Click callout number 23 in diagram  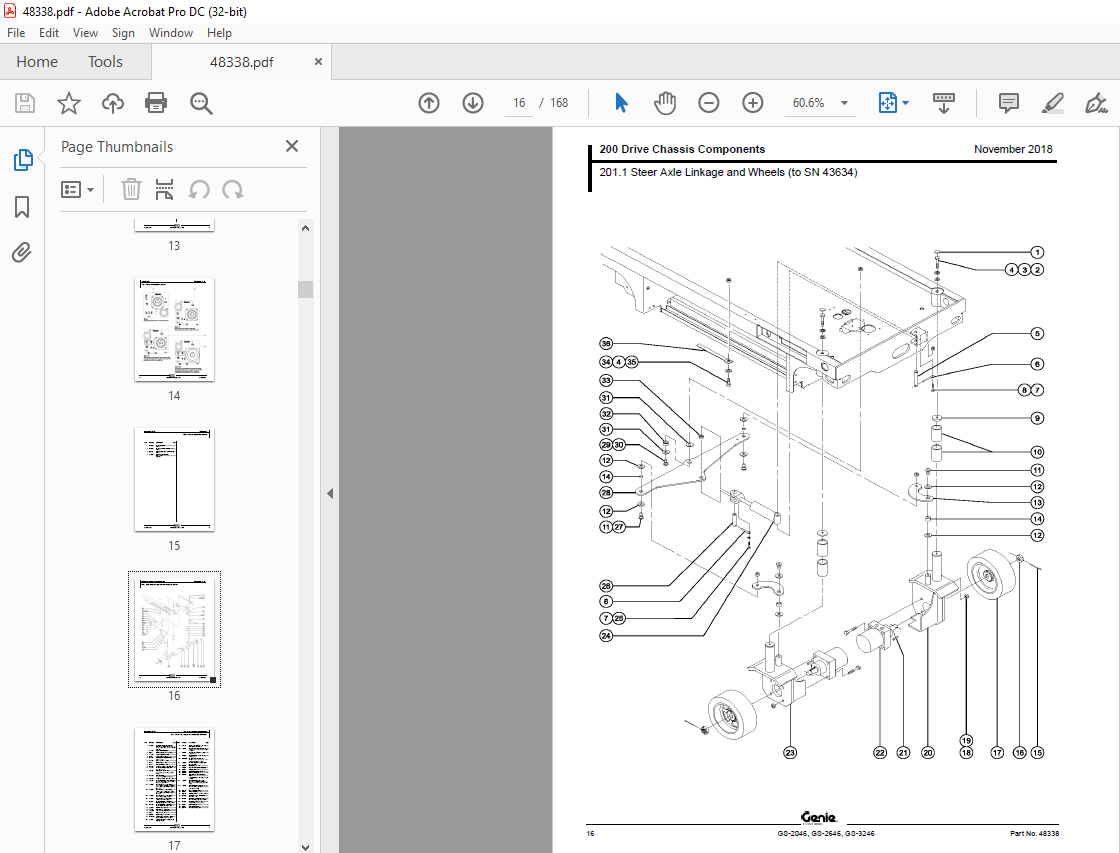[x=790, y=752]
